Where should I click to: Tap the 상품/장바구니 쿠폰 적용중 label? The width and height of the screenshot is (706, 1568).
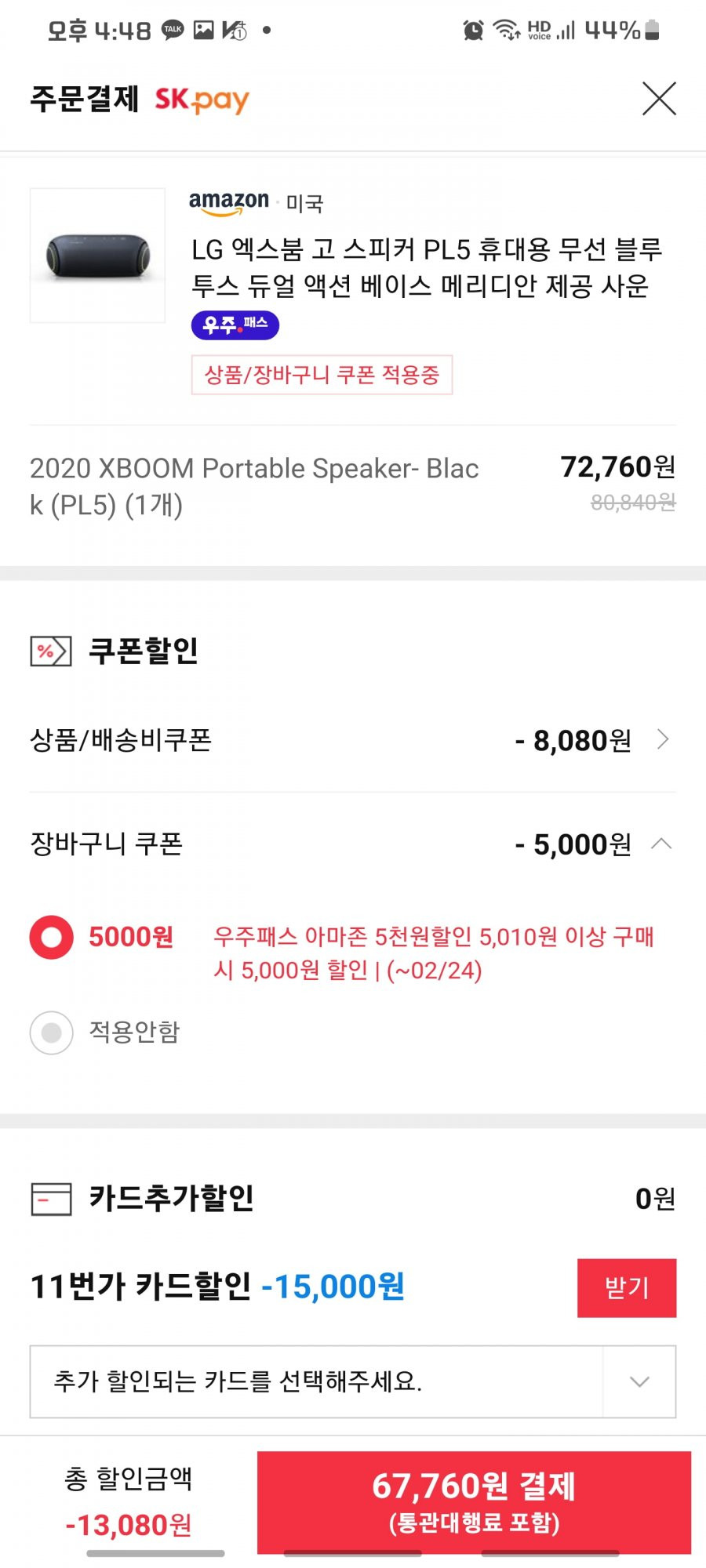pos(322,375)
